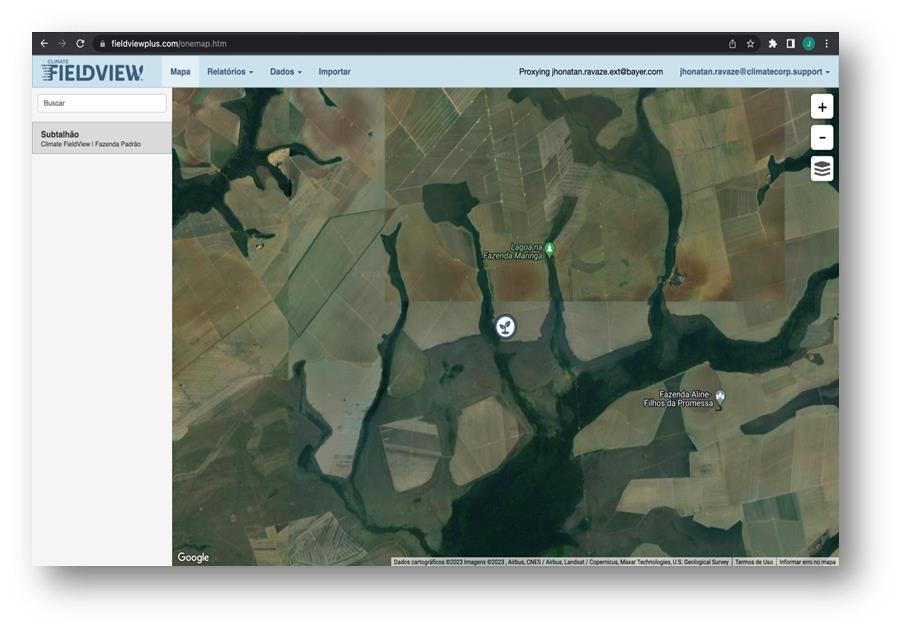The width and height of the screenshot is (904, 631).
Task: Open the Importar menu item
Action: click(x=334, y=72)
